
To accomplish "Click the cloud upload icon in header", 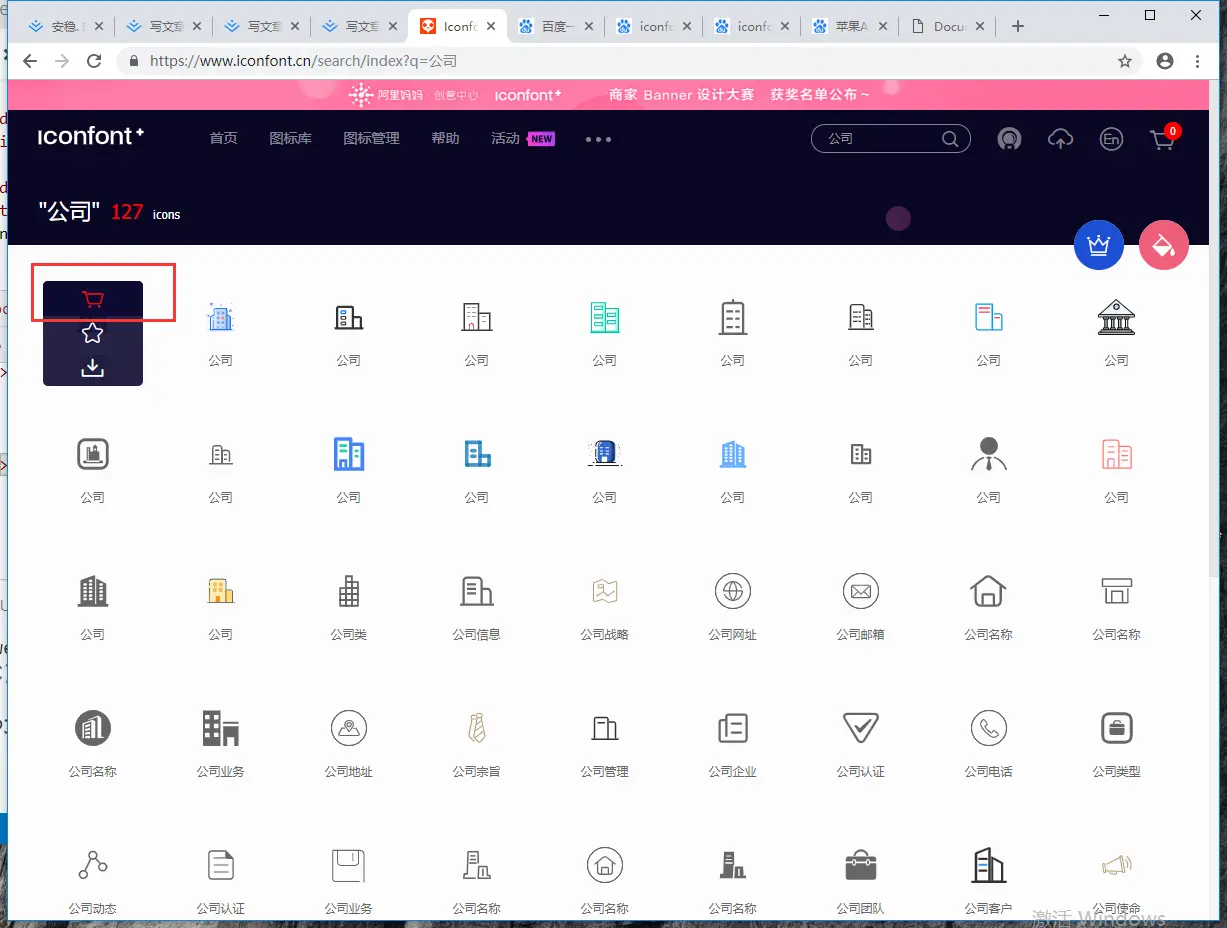I will 1060,139.
